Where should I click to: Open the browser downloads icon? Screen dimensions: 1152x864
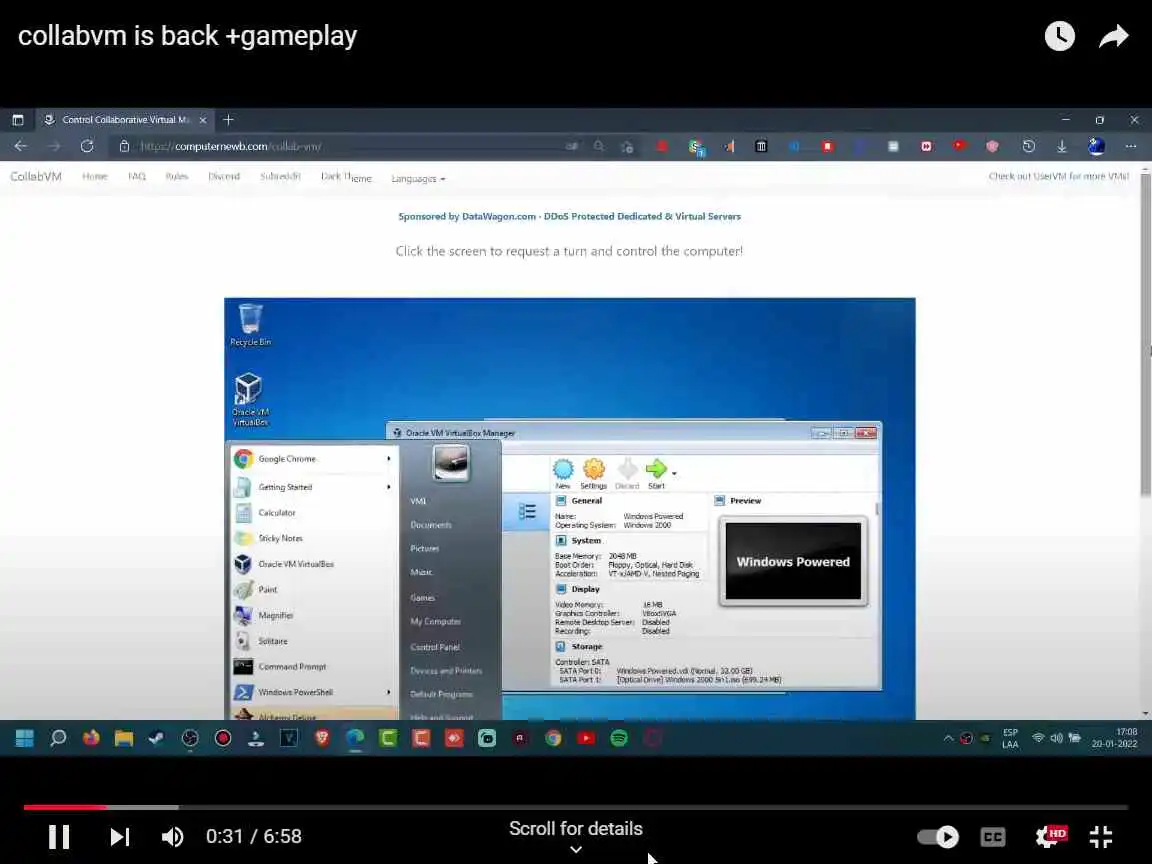pos(1062,146)
